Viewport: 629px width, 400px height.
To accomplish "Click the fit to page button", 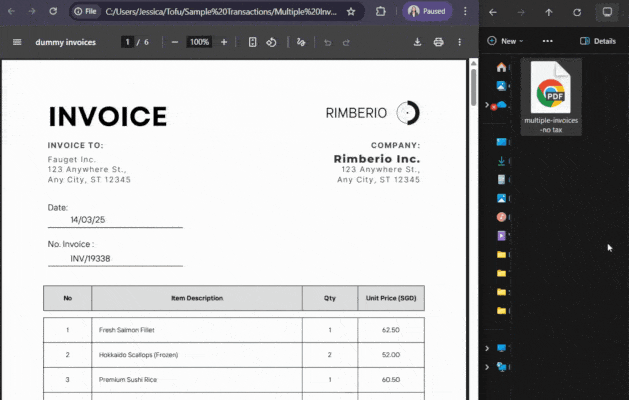I will [x=252, y=42].
